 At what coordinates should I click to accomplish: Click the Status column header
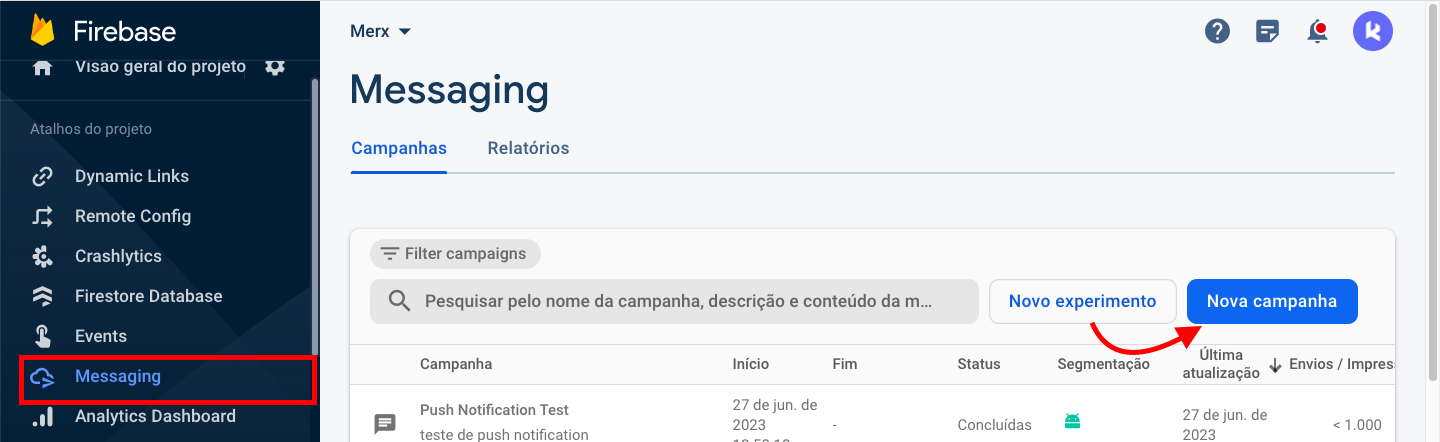[x=978, y=364]
